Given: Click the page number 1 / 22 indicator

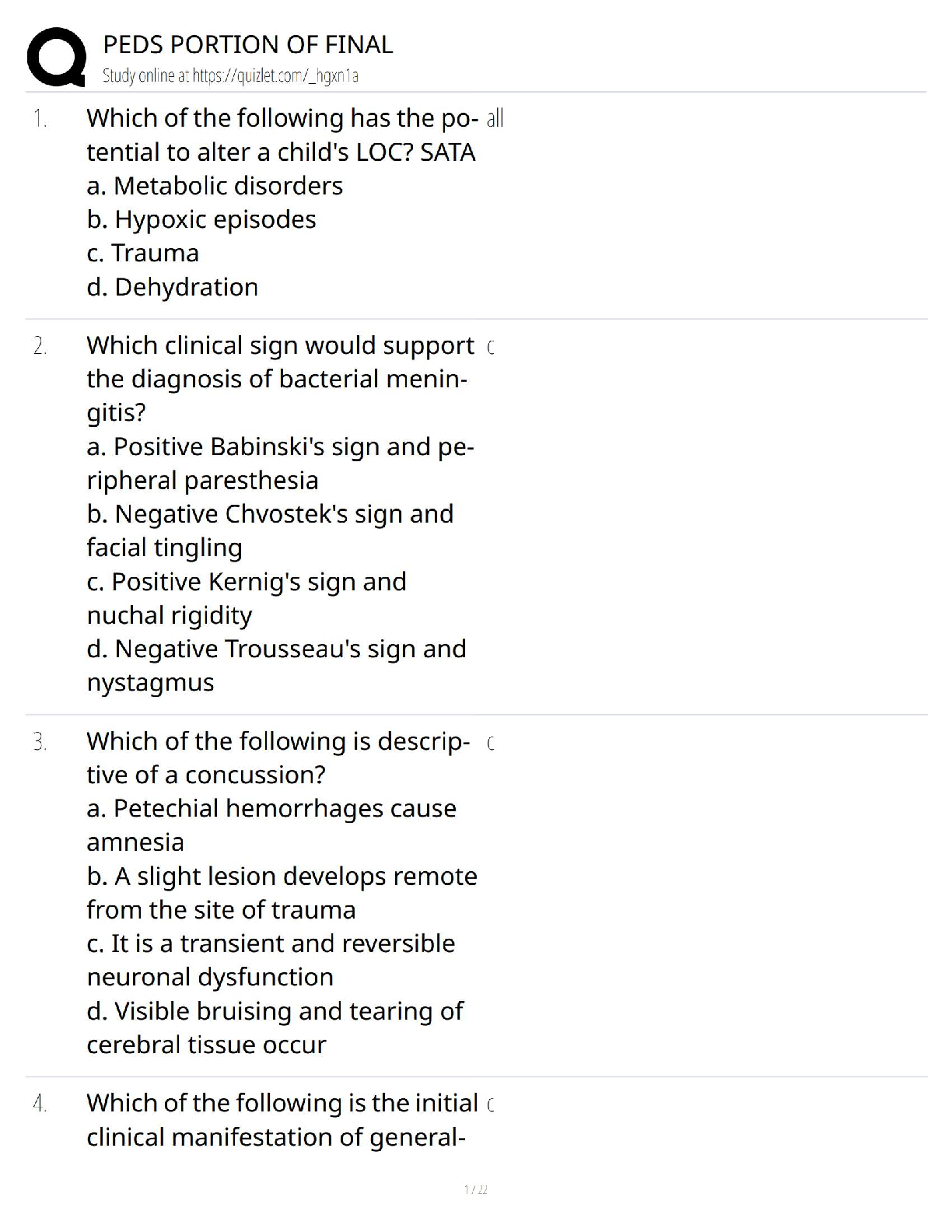Looking at the screenshot, I should (475, 1189).
